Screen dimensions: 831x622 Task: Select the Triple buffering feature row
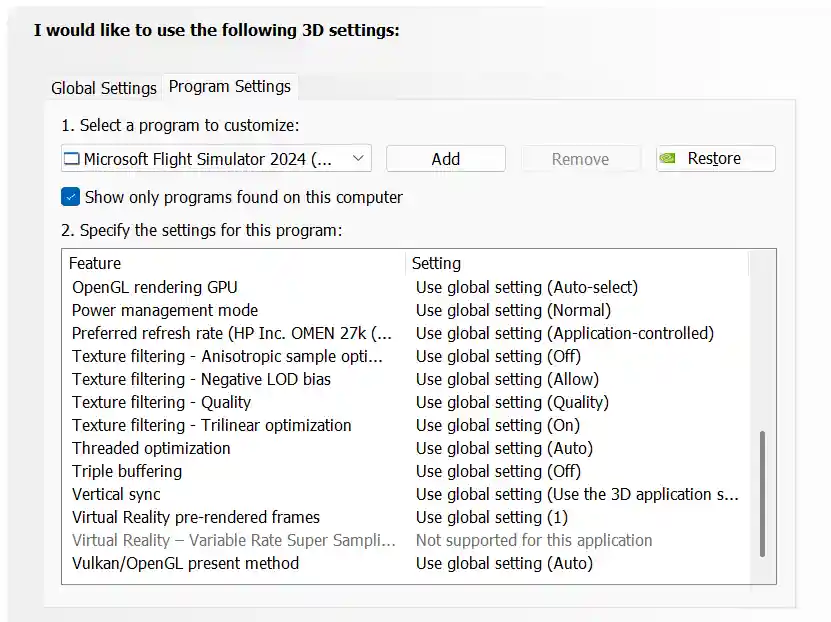tap(127, 471)
